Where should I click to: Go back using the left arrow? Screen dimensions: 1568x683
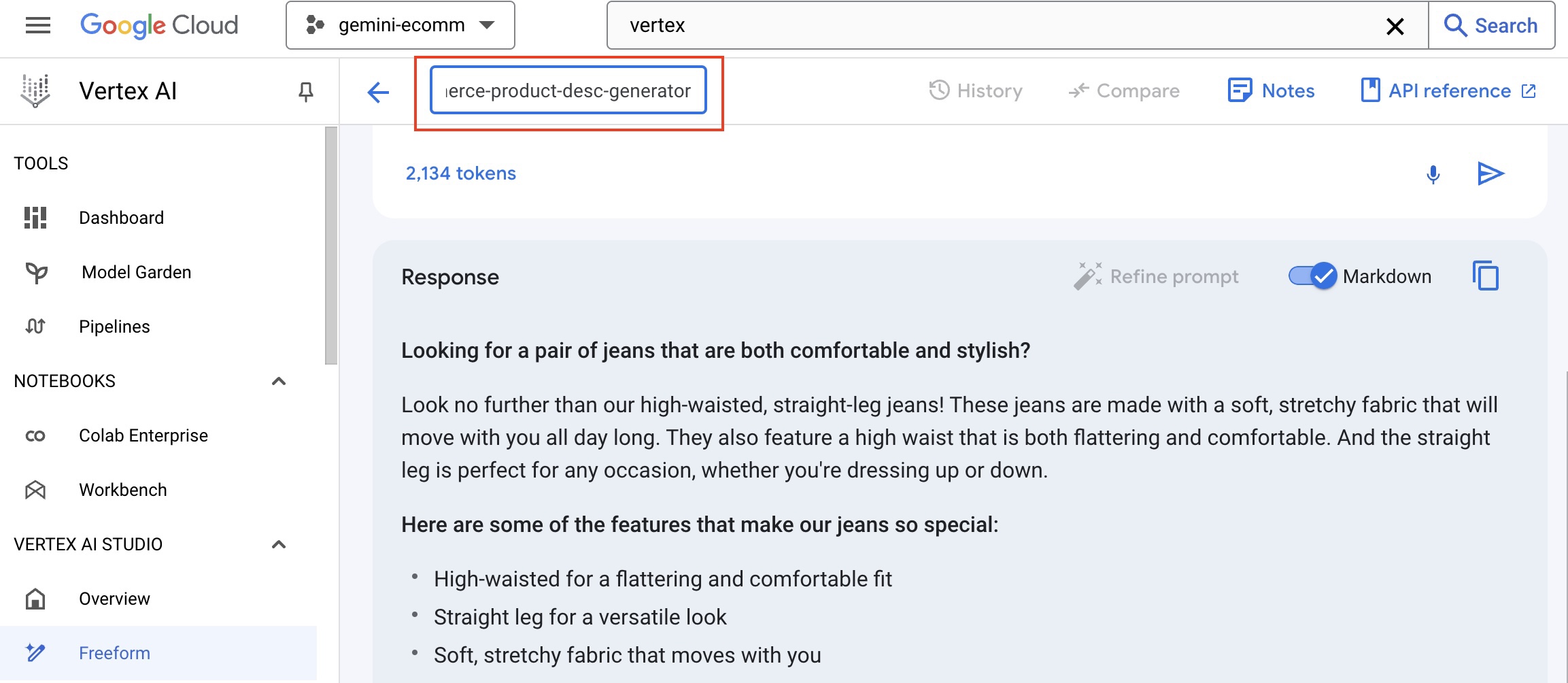click(378, 92)
